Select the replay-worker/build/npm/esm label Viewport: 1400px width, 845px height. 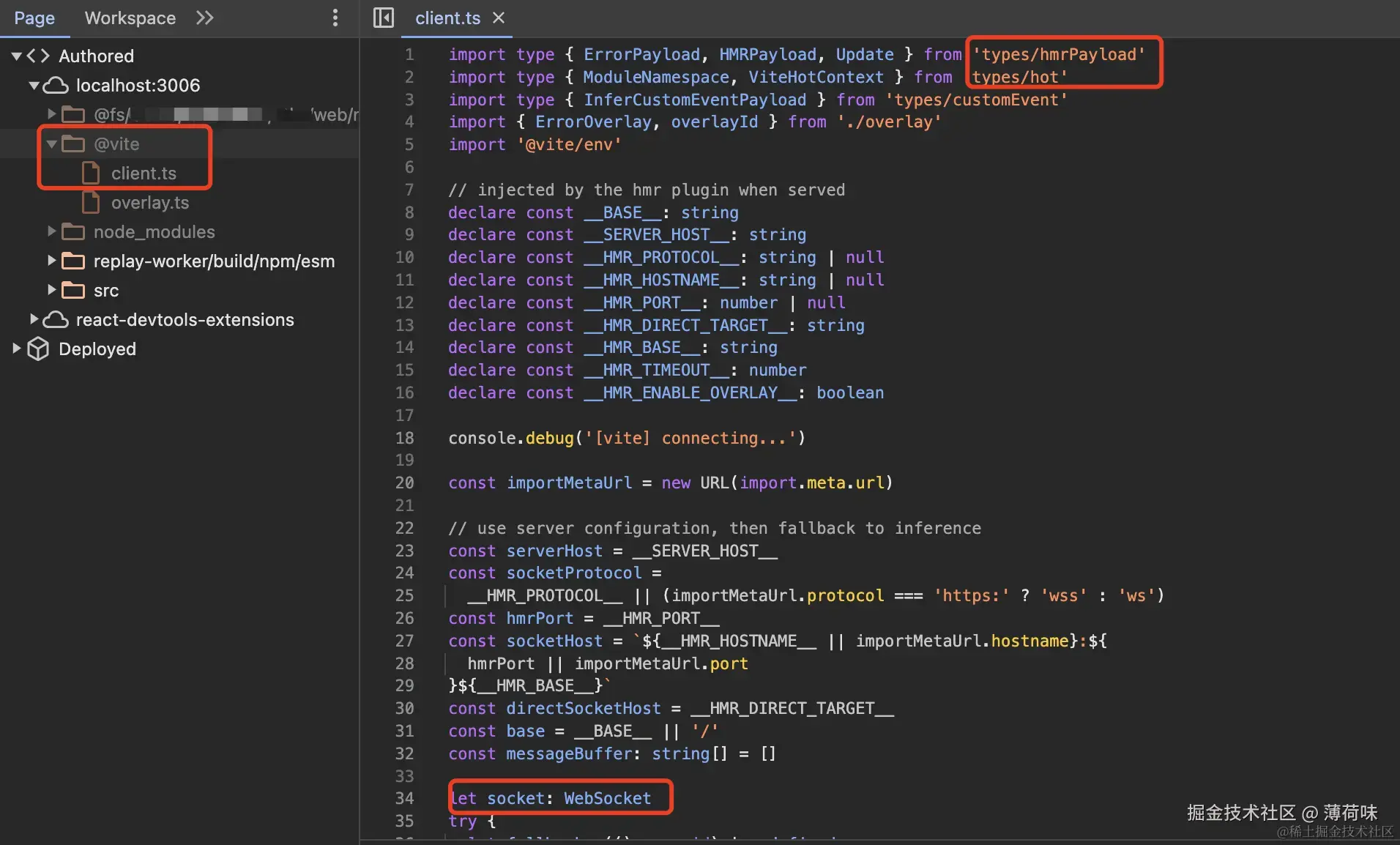point(215,261)
